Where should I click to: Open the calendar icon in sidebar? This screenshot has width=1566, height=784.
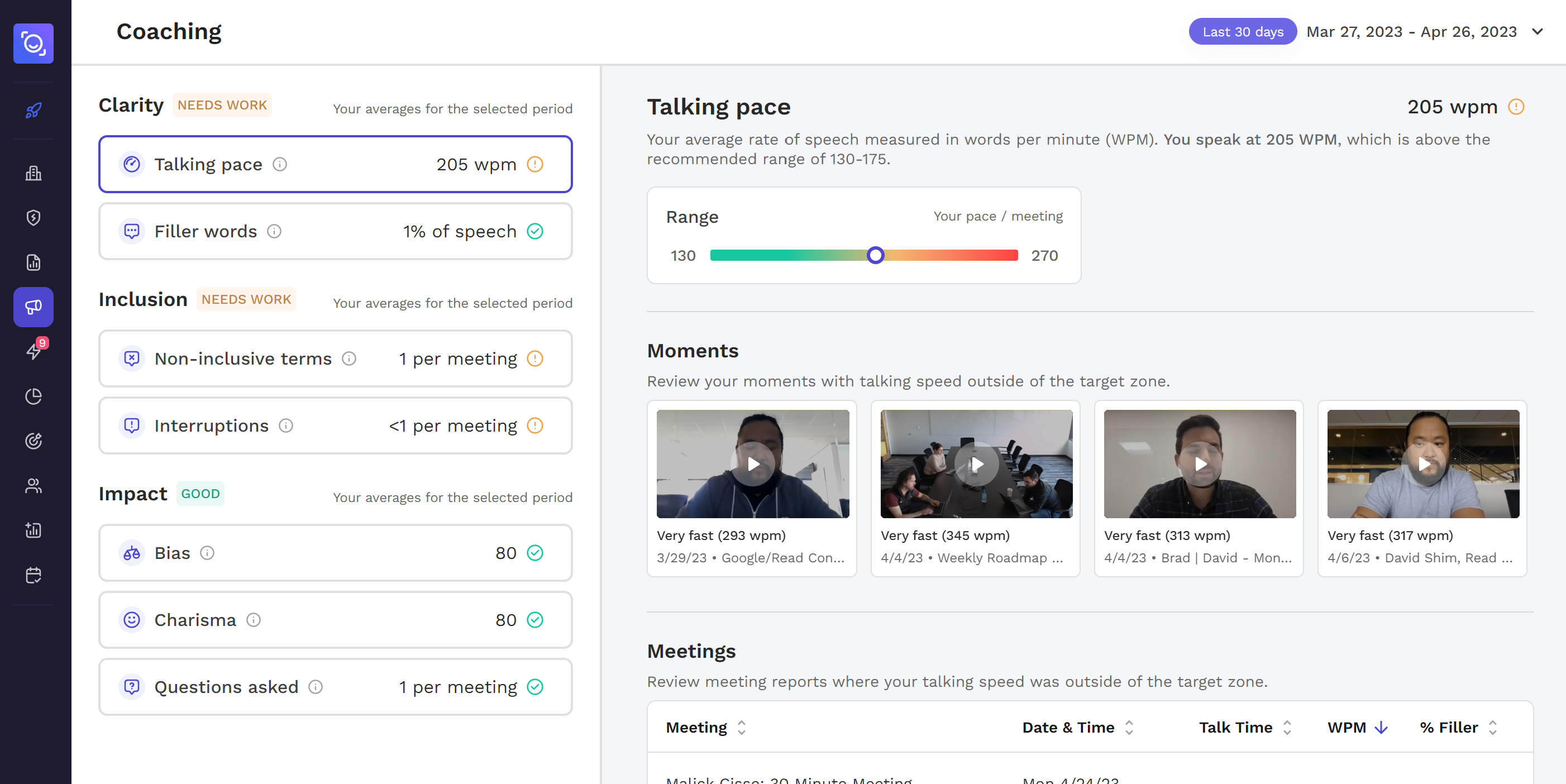coord(34,575)
